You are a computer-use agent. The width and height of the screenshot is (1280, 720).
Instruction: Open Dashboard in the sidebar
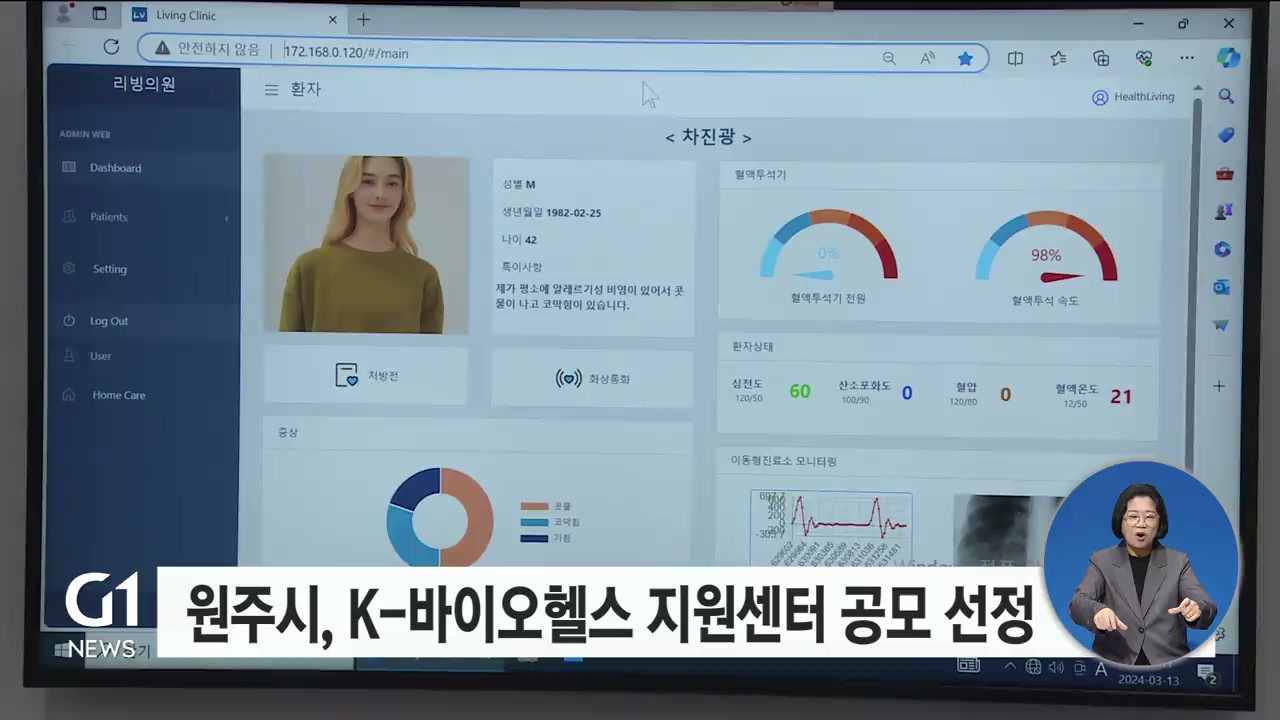115,168
